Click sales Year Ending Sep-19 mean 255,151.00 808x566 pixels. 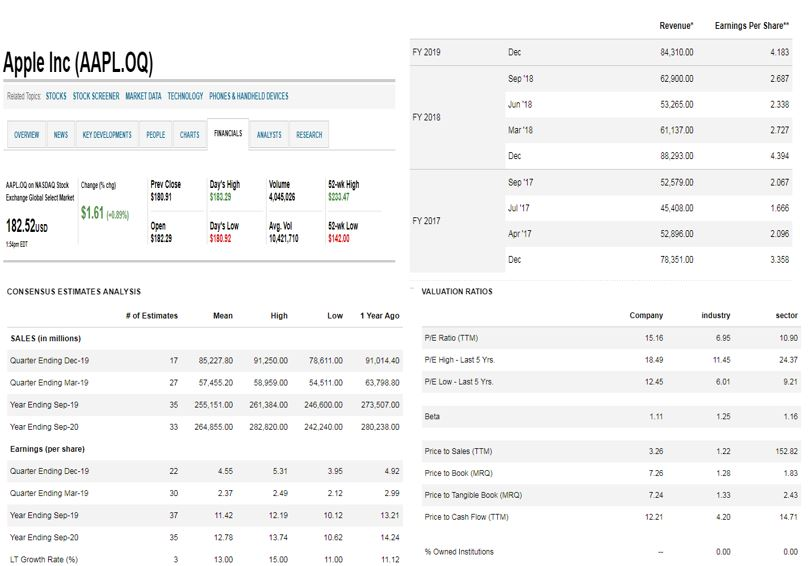point(213,405)
